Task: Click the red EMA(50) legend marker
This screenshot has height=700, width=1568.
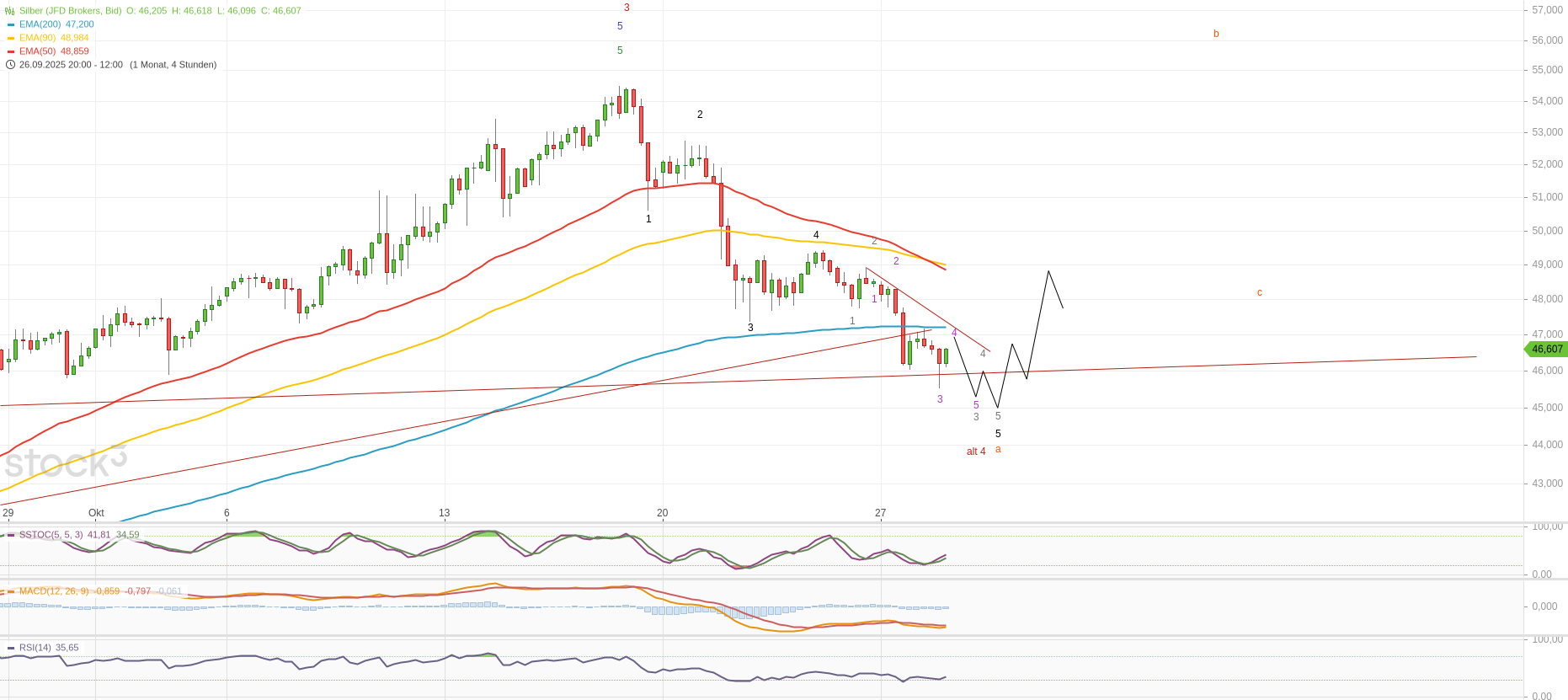Action: click(11, 51)
